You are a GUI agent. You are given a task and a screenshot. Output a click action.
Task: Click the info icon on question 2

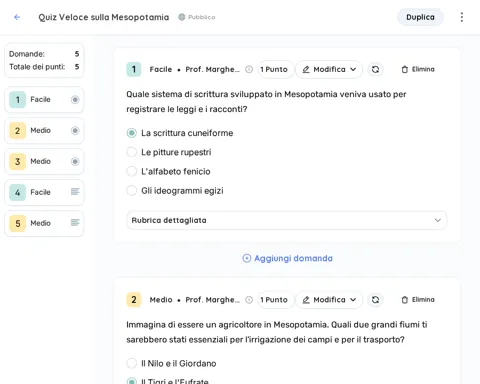[249, 300]
